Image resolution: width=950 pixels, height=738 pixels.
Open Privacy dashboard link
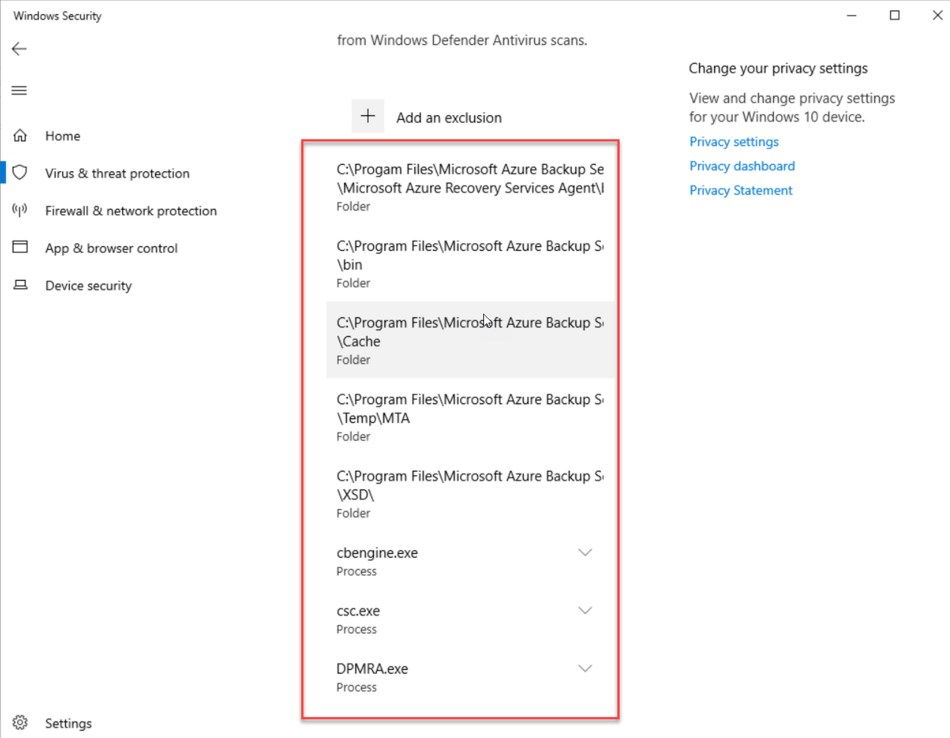[x=741, y=166]
